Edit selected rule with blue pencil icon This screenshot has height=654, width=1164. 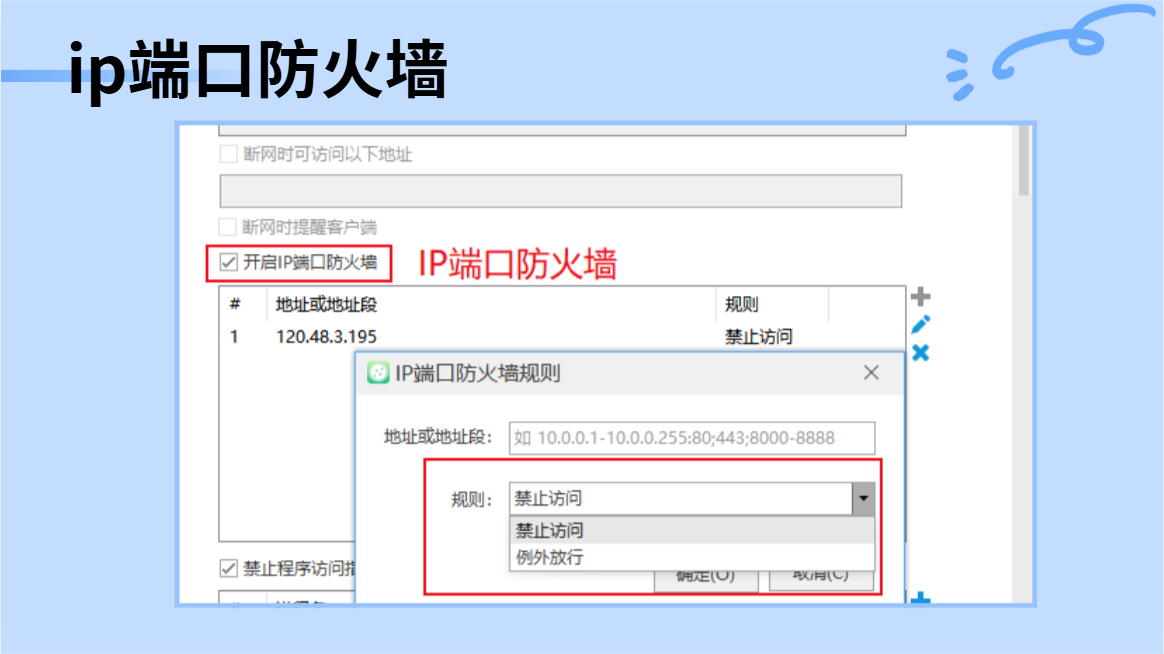pyautogui.click(x=921, y=324)
